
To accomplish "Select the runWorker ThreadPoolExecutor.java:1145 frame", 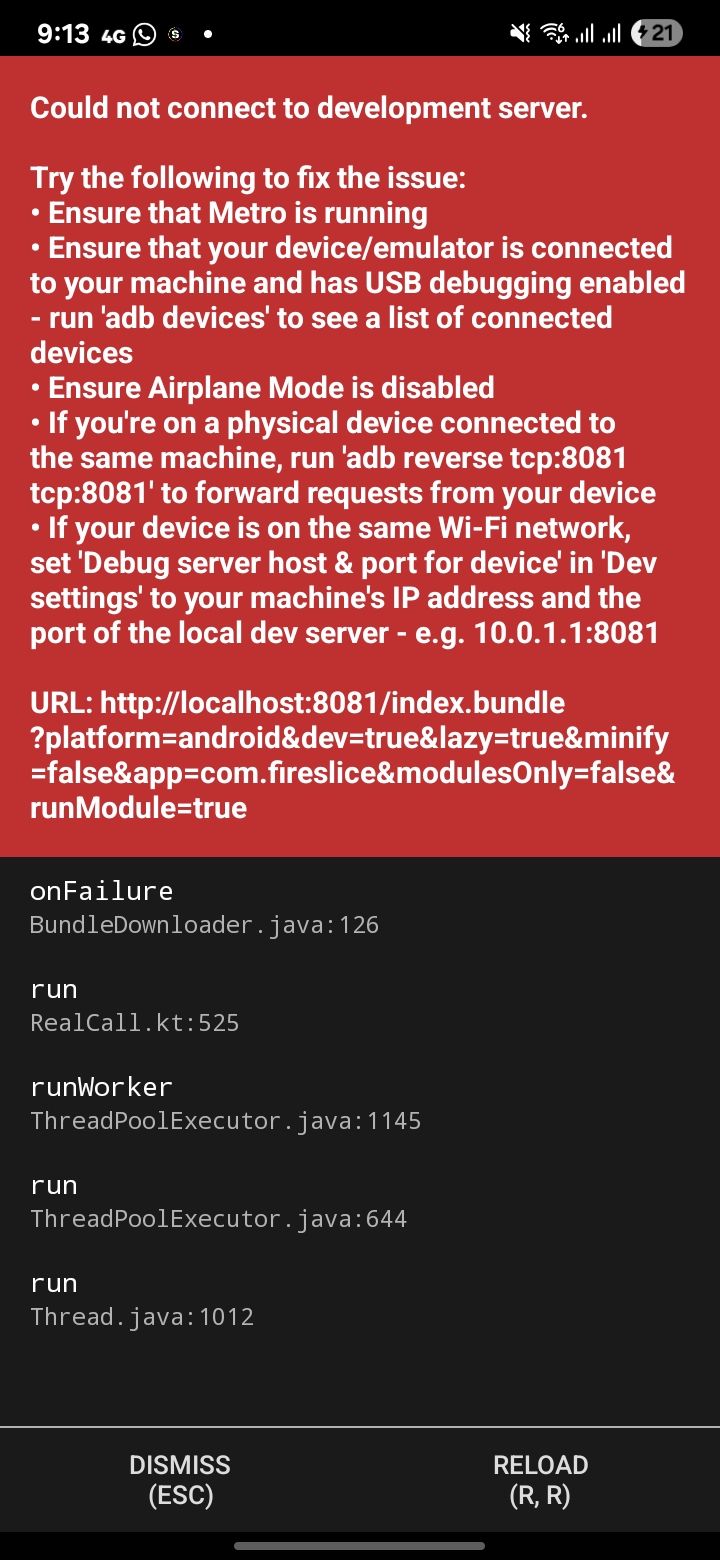I will click(360, 1103).
